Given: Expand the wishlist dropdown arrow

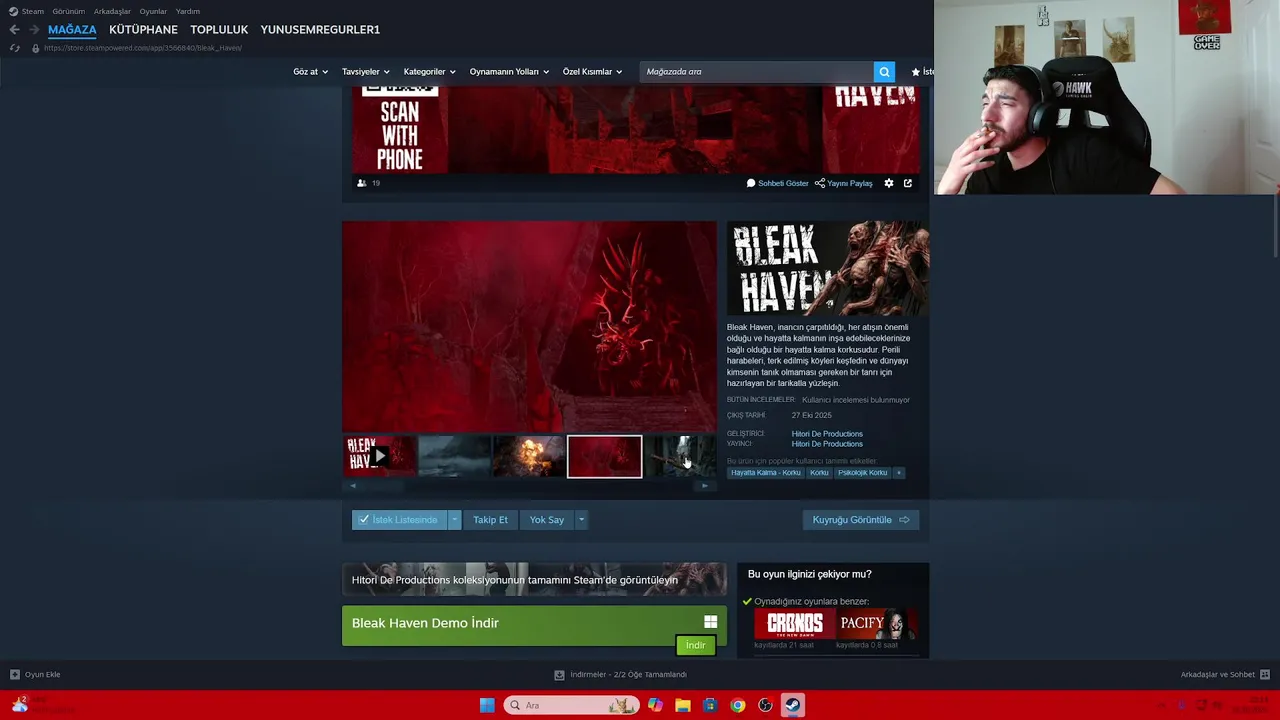Looking at the screenshot, I should pyautogui.click(x=454, y=520).
